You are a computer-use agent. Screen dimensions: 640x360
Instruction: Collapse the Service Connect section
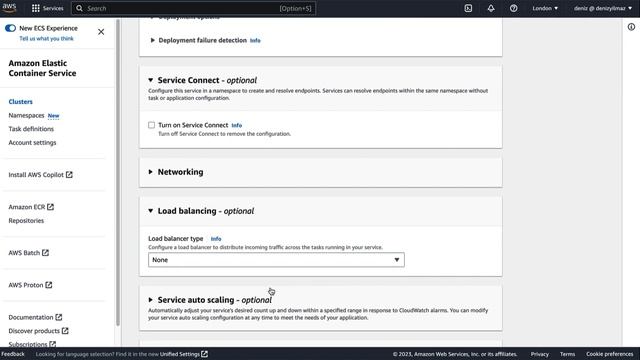click(x=151, y=80)
